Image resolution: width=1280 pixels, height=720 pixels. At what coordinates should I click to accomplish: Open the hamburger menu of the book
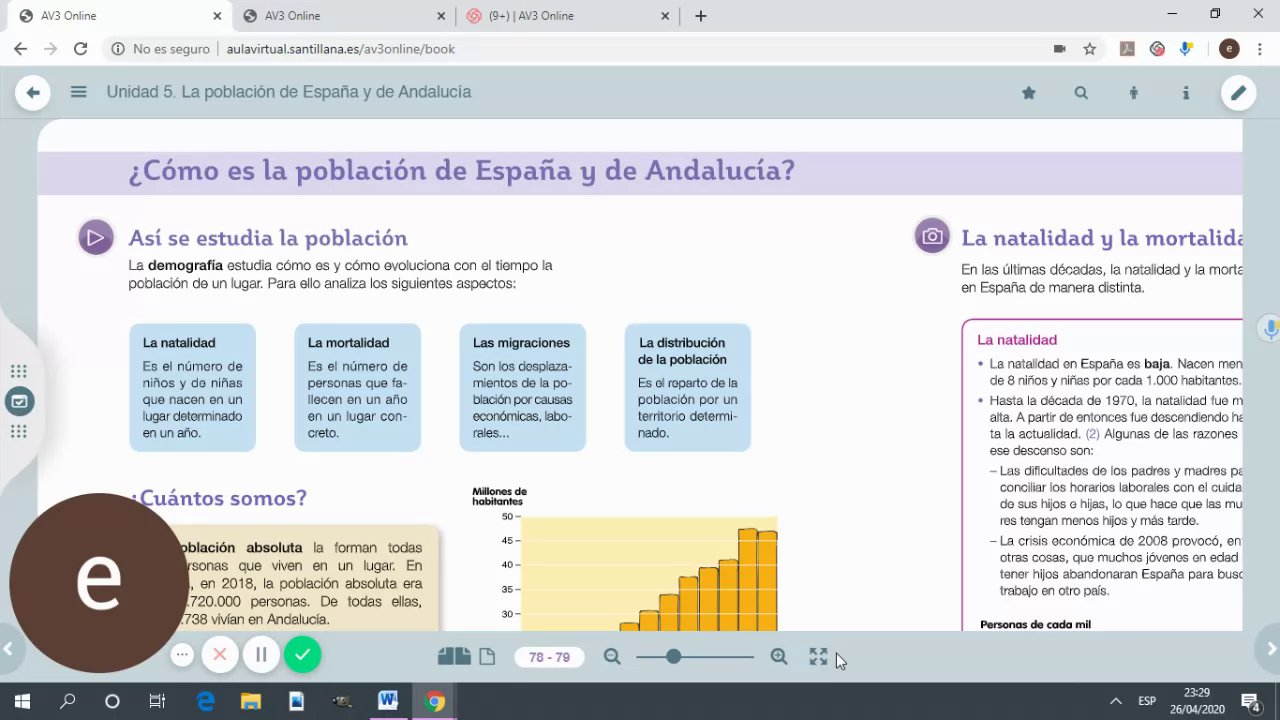point(79,92)
